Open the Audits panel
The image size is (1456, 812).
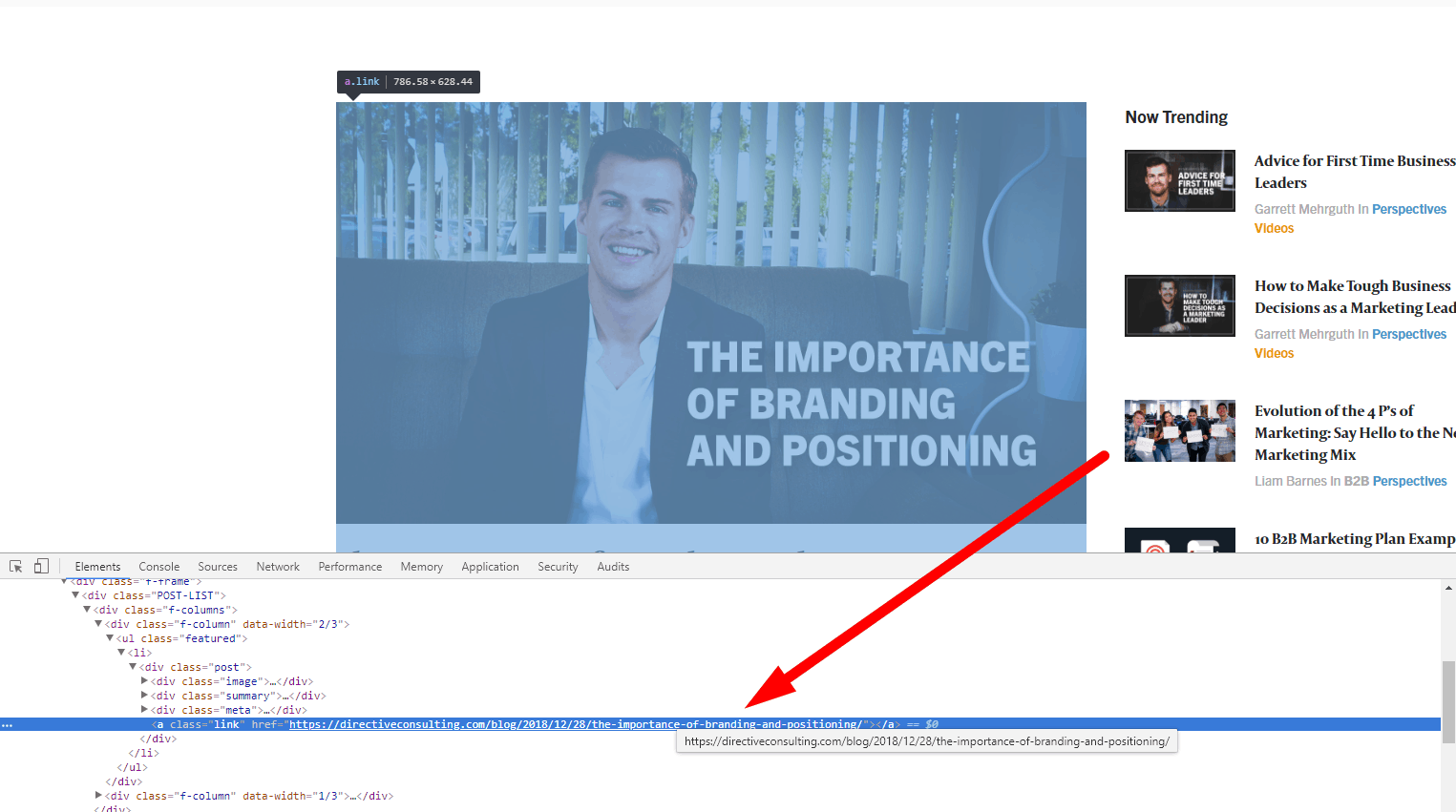point(612,566)
